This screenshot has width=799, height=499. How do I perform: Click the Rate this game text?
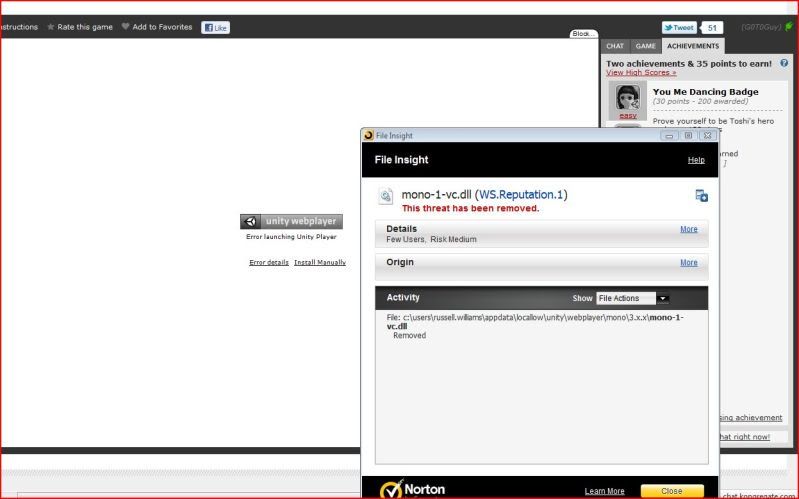click(85, 27)
